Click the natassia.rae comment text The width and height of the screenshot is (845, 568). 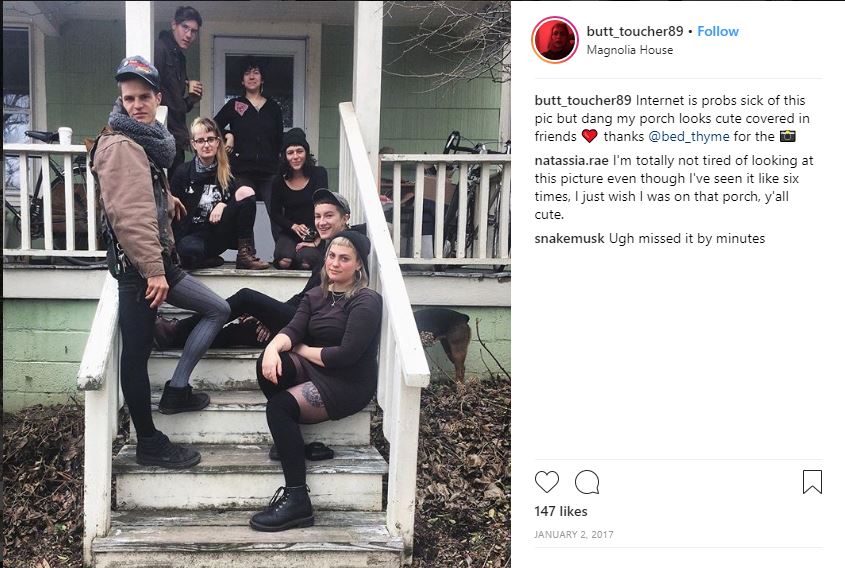(x=674, y=187)
